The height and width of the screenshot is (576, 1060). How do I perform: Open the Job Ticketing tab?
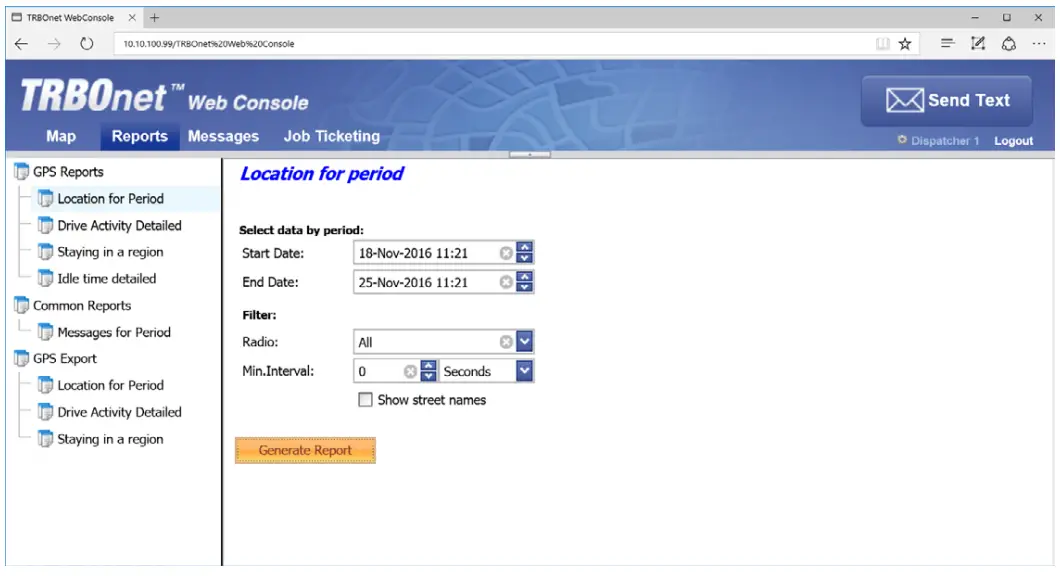tap(332, 136)
